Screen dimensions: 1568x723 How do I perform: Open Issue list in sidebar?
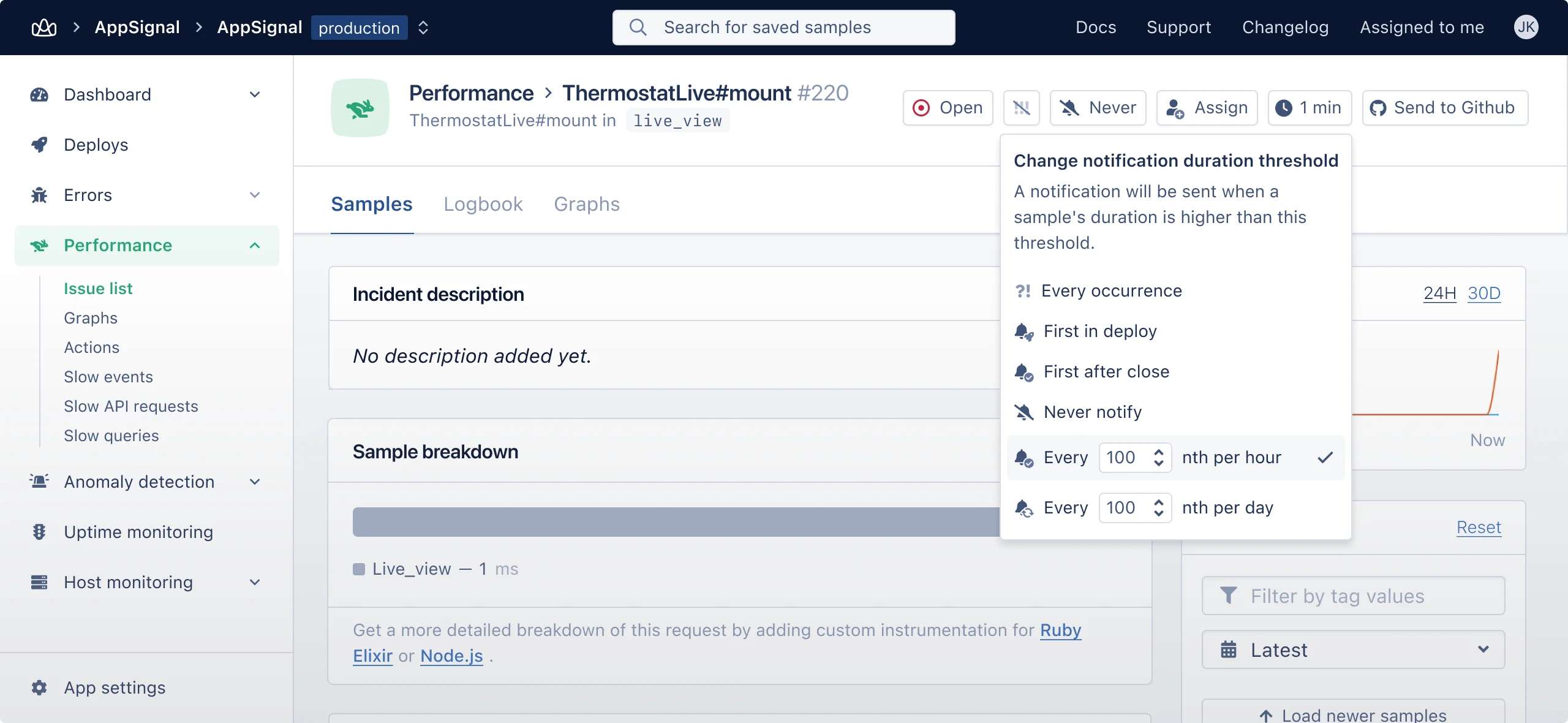click(98, 289)
